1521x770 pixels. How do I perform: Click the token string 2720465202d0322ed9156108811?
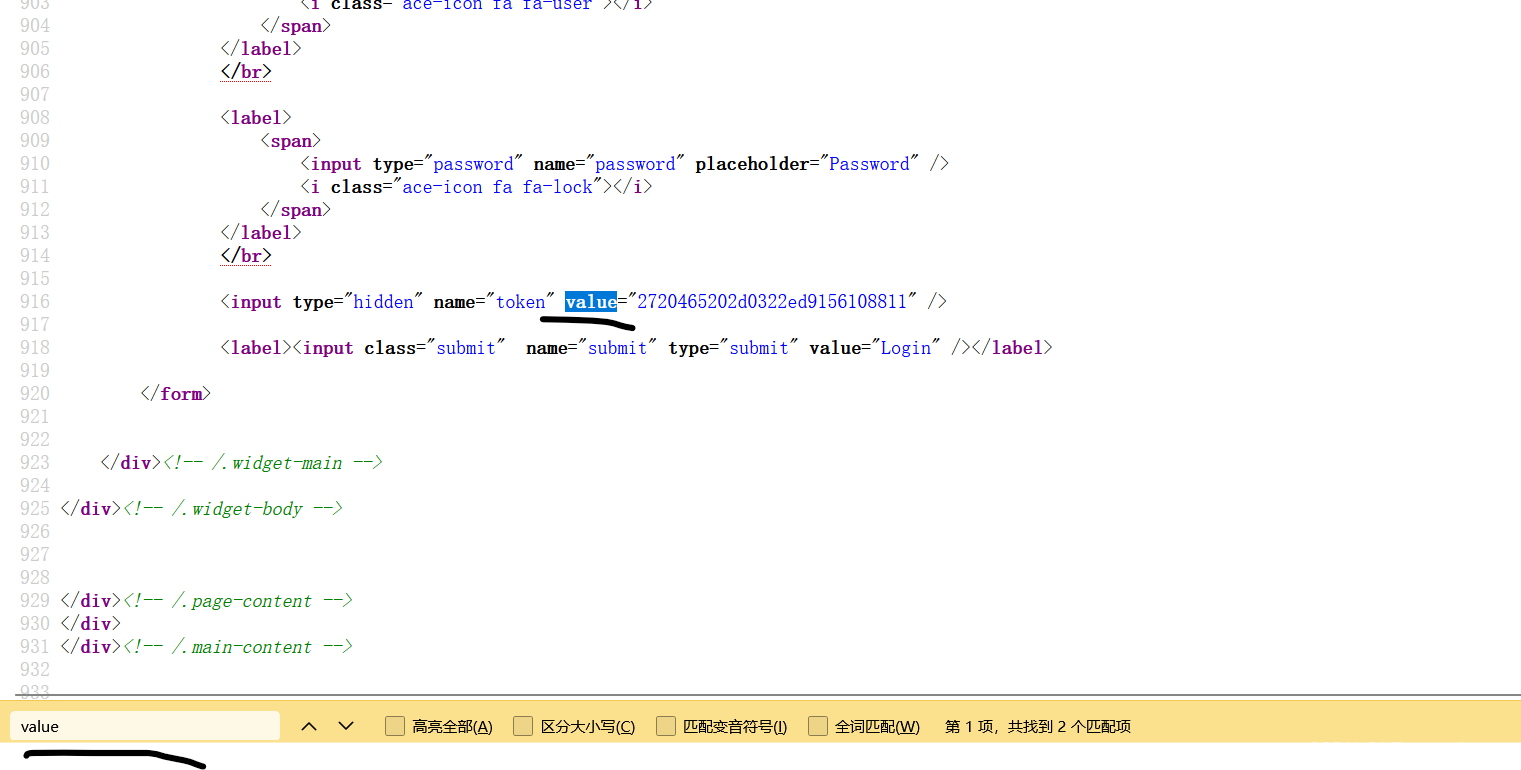(772, 302)
